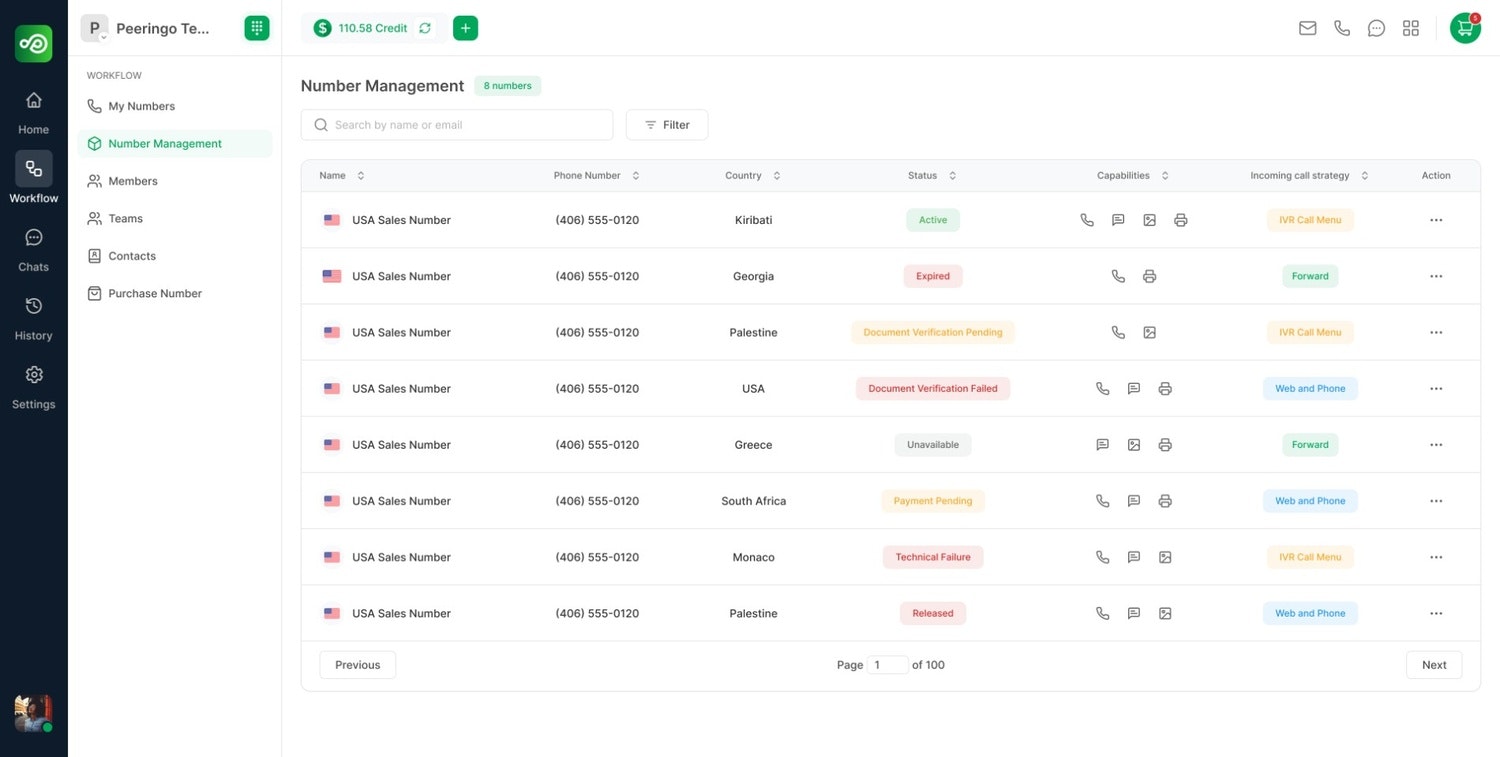The width and height of the screenshot is (1500, 757).
Task: Open the green dialpad button
Action: coord(257,28)
